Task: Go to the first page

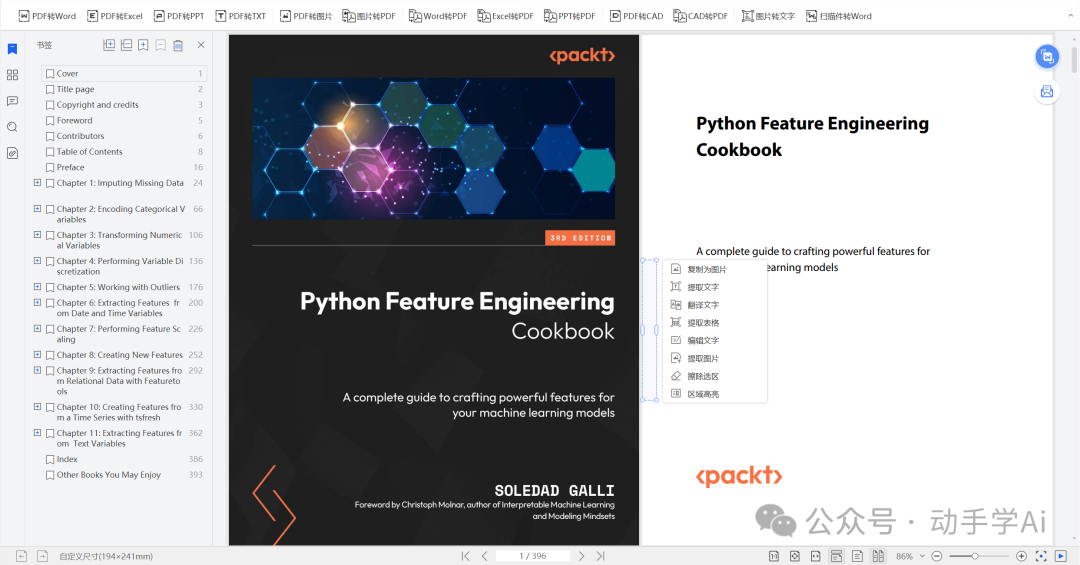Action: coord(466,556)
